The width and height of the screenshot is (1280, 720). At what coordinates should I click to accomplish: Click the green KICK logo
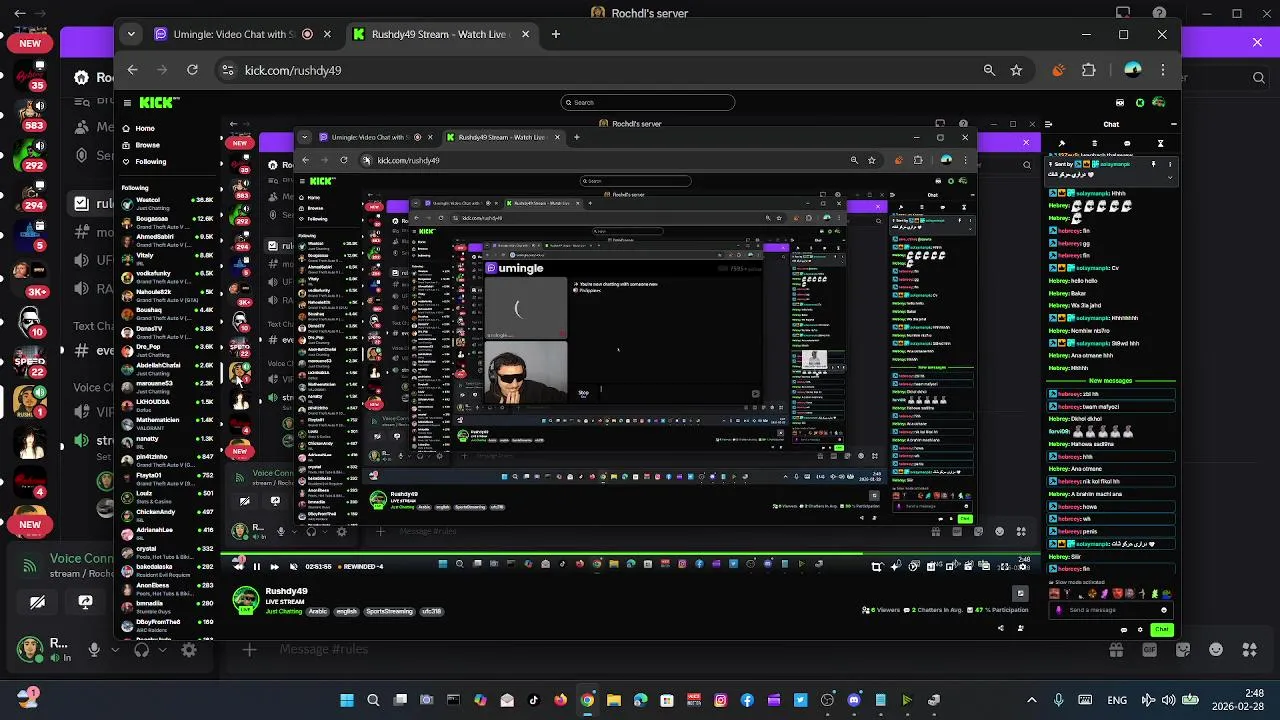pos(159,102)
